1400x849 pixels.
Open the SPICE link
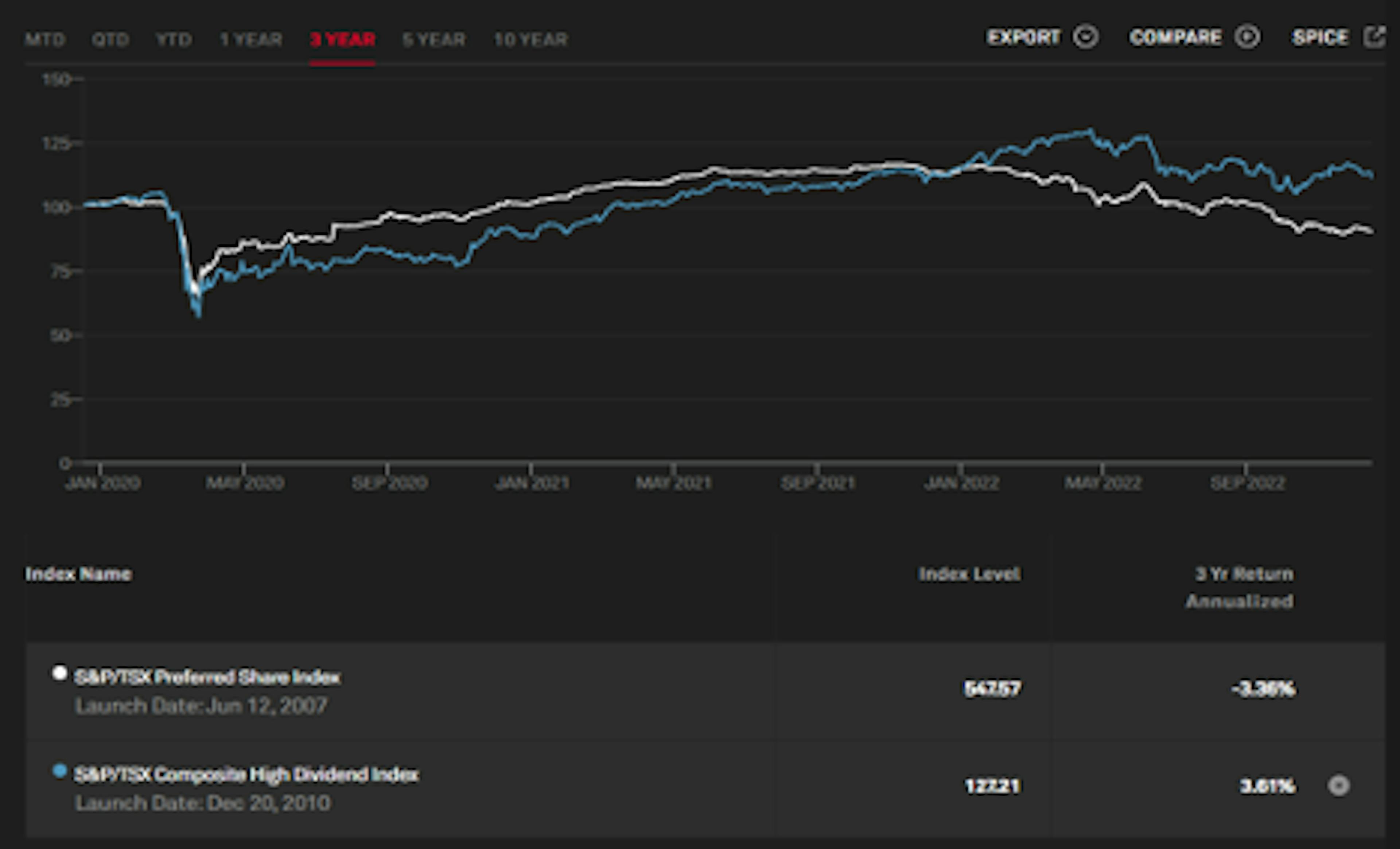(1319, 38)
